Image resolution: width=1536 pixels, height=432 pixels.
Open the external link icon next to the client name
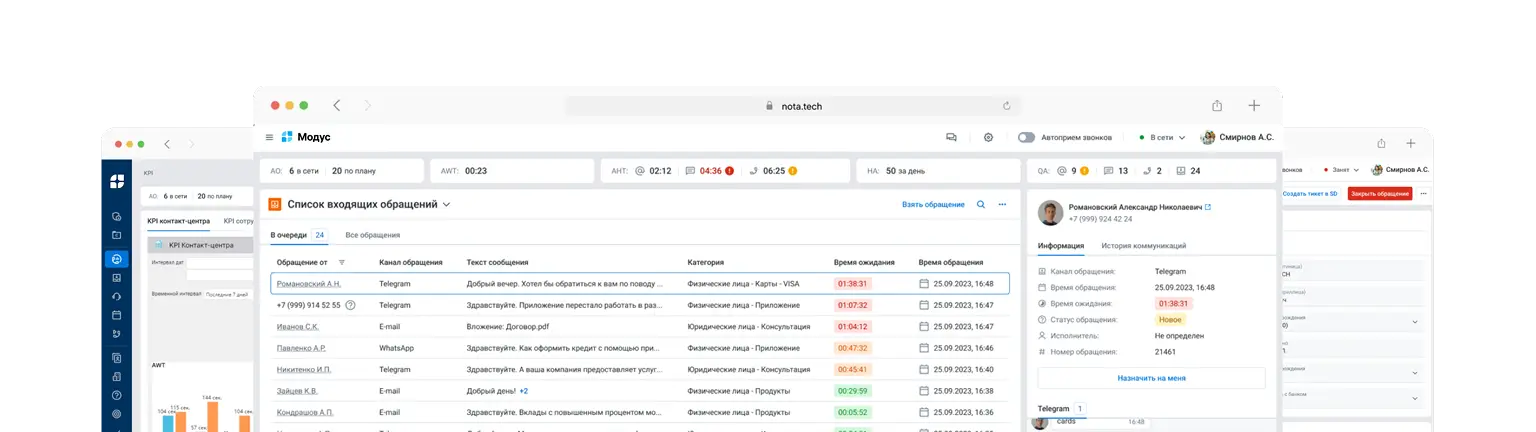click(1208, 207)
